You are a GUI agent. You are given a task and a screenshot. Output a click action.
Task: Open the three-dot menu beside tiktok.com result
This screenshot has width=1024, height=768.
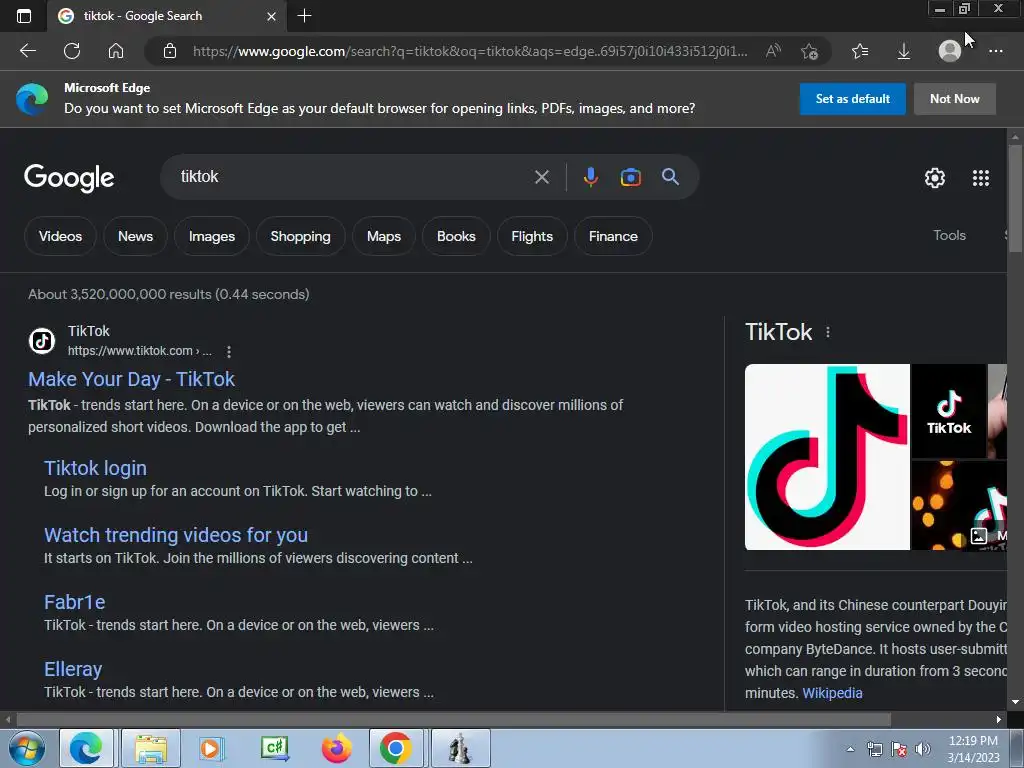coord(229,352)
